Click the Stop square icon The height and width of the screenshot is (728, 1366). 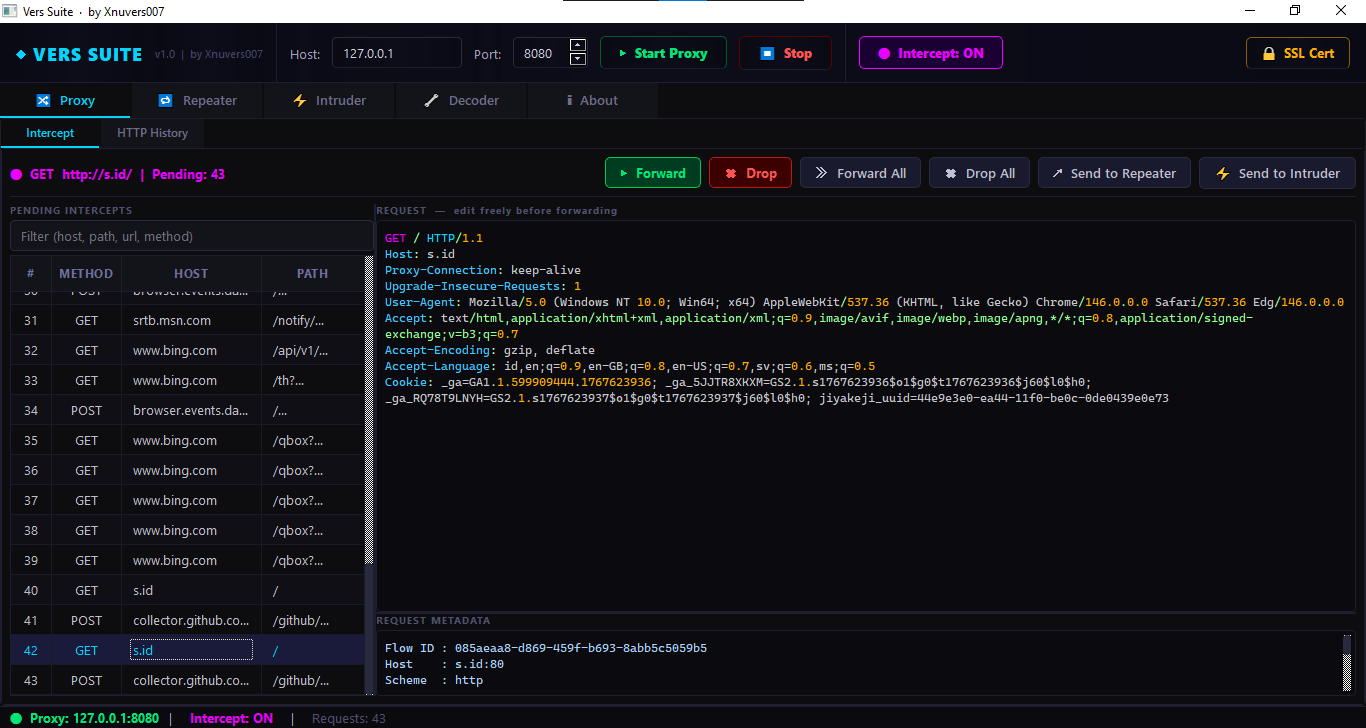pos(767,52)
